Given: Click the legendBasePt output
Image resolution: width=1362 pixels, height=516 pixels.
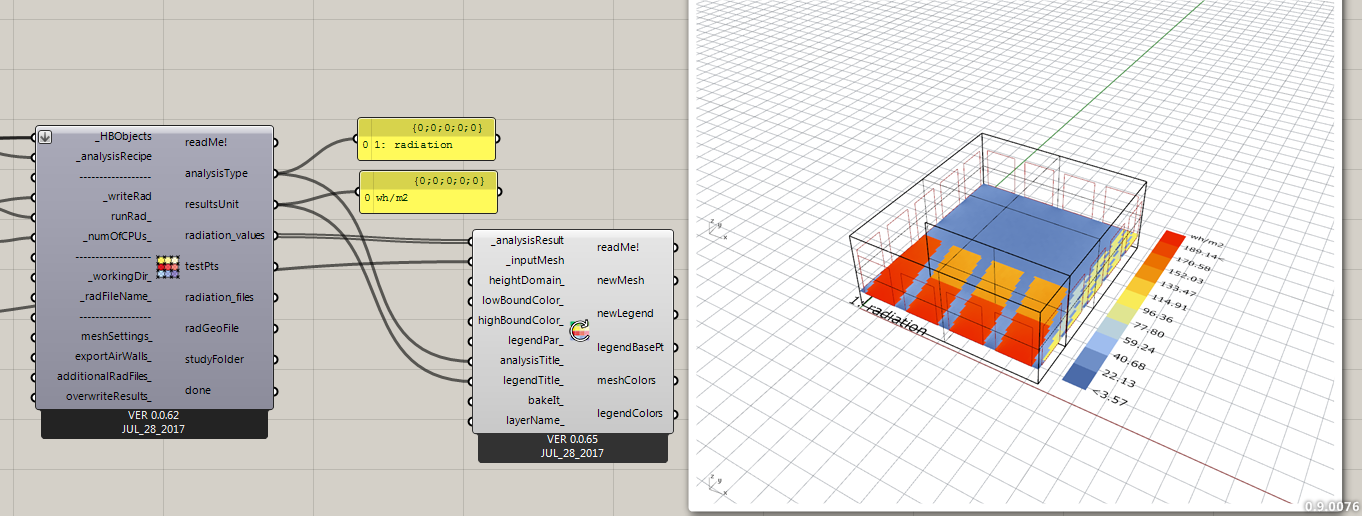Looking at the screenshot, I should click(630, 347).
